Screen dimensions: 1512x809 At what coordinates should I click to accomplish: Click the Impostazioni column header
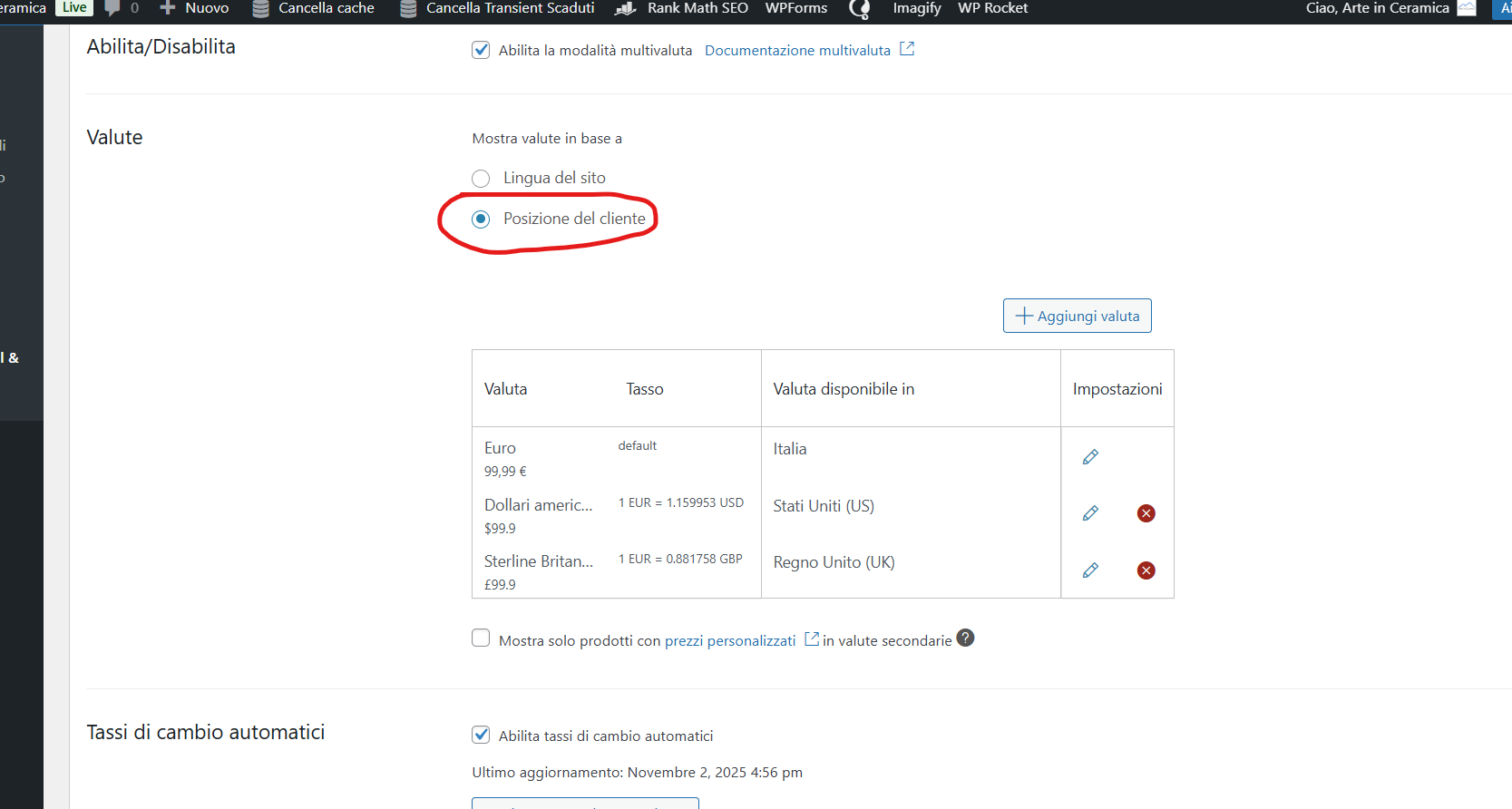point(1117,389)
